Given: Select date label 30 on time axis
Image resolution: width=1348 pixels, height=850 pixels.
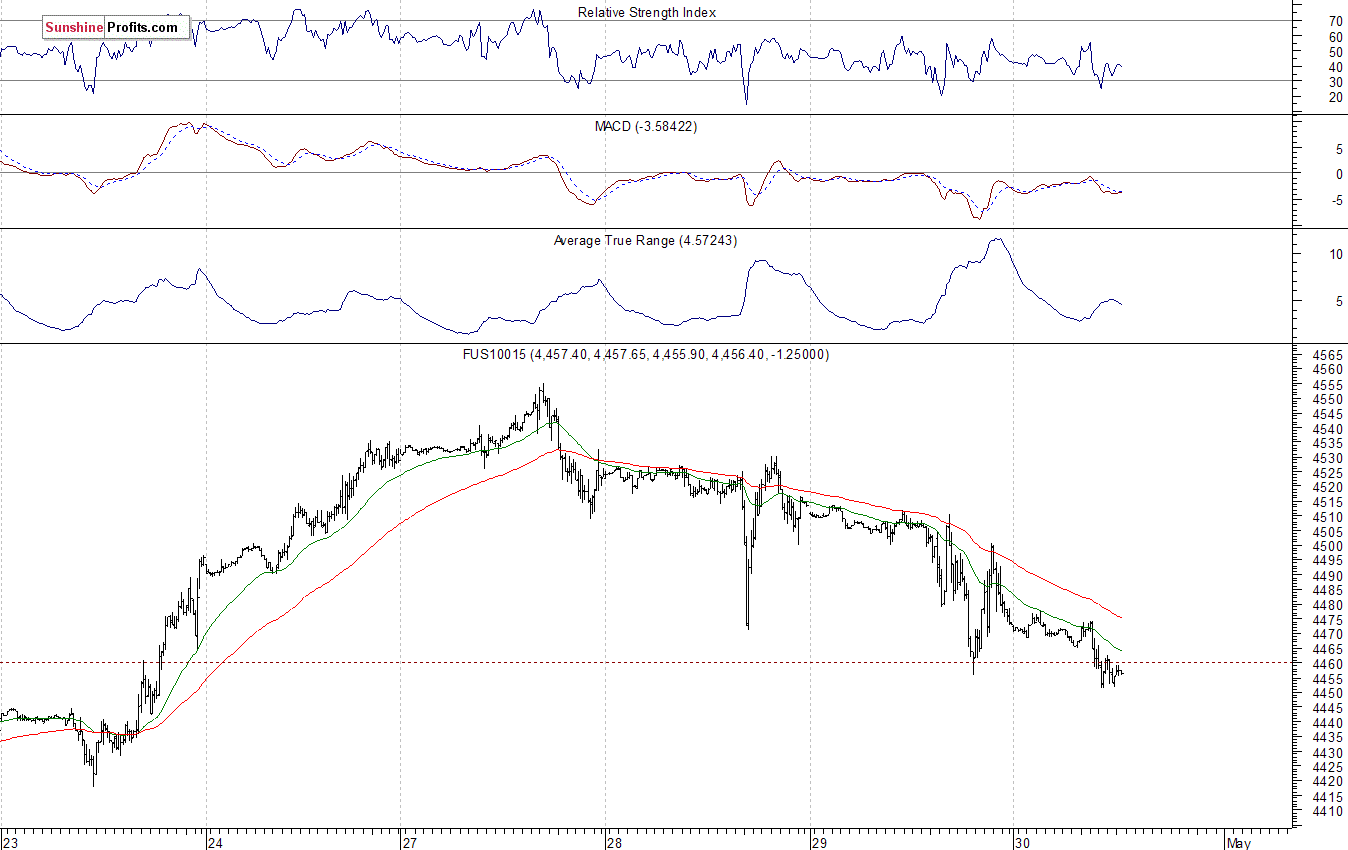Looking at the screenshot, I should pyautogui.click(x=1024, y=842).
